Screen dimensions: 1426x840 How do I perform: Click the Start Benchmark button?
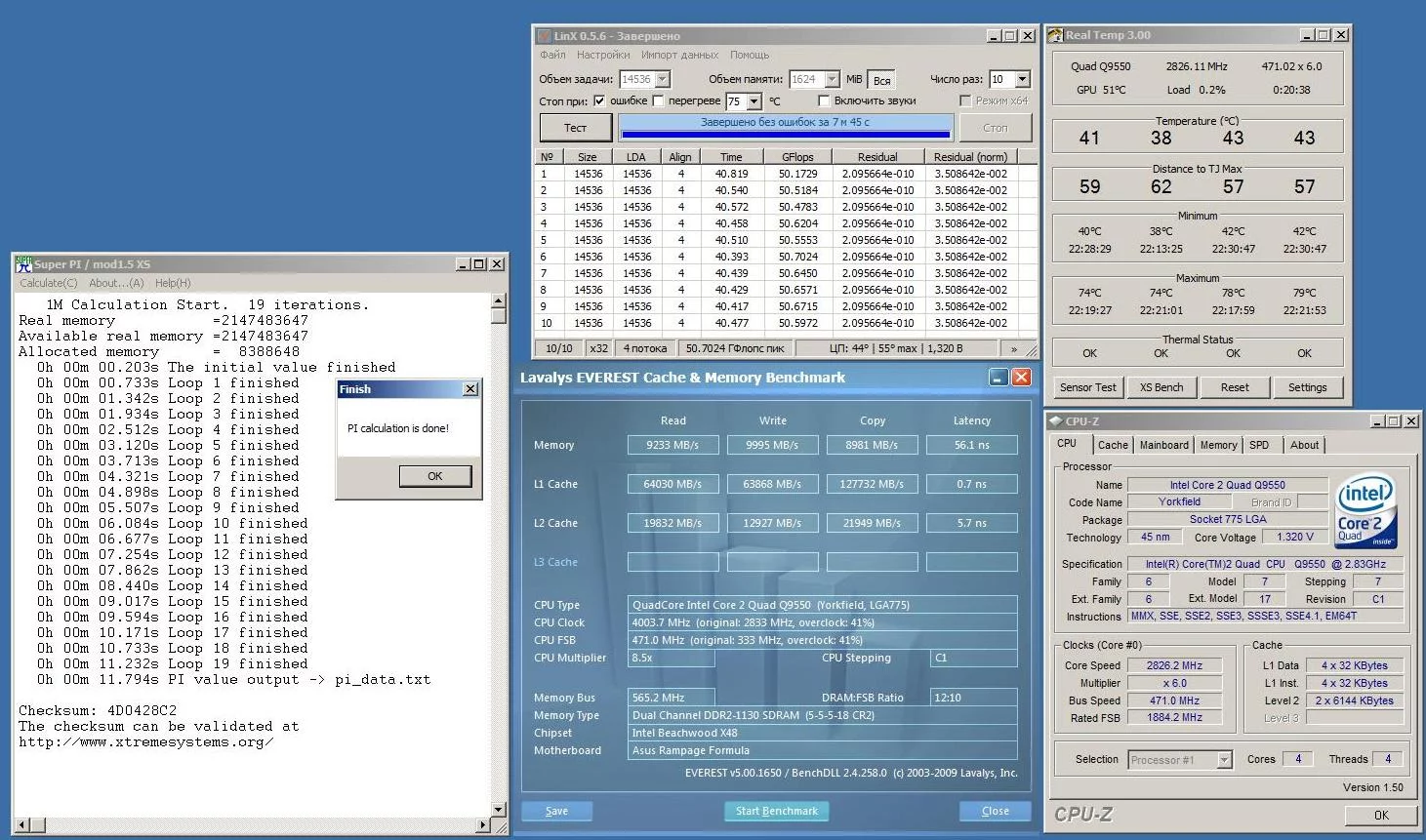click(777, 811)
